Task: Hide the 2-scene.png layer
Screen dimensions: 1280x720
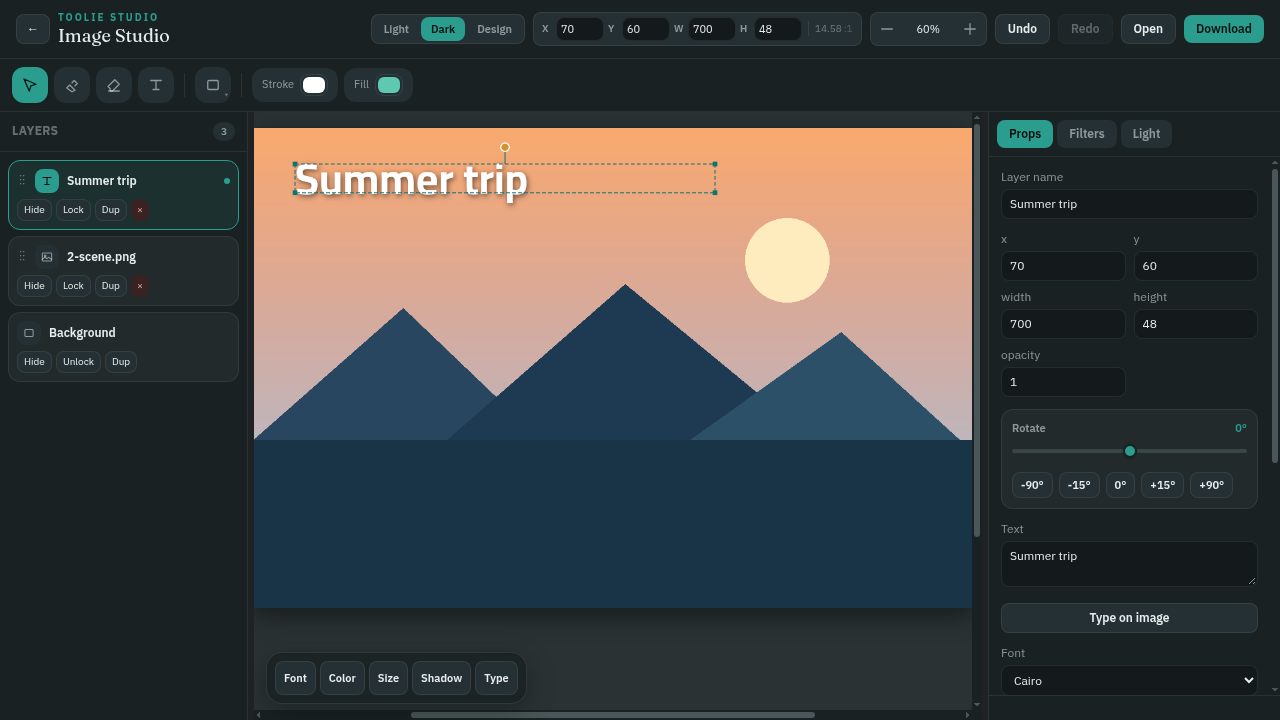Action: tap(34, 286)
